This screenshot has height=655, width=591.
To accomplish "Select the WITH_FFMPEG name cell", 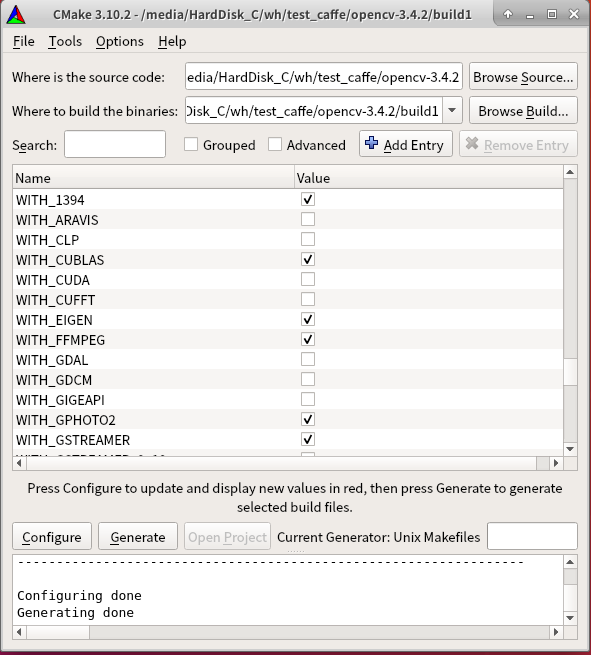I will click(x=154, y=340).
